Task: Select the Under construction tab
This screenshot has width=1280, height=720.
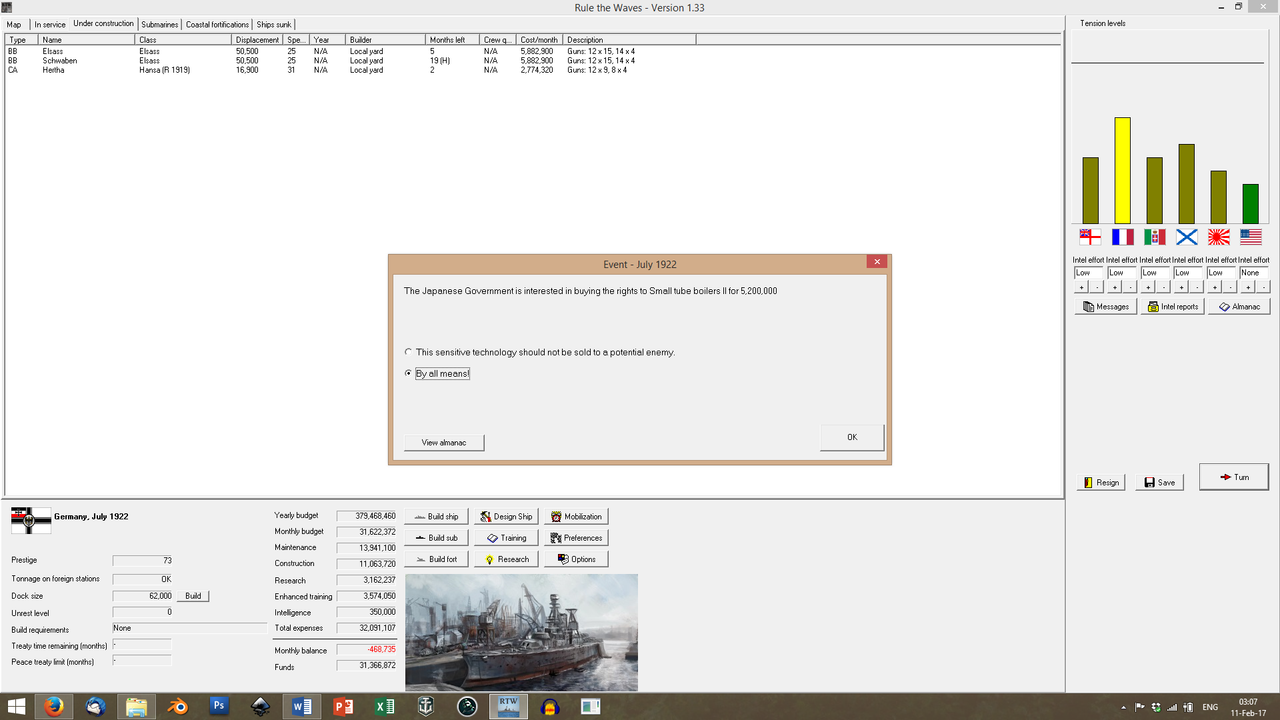Action: tap(103, 23)
